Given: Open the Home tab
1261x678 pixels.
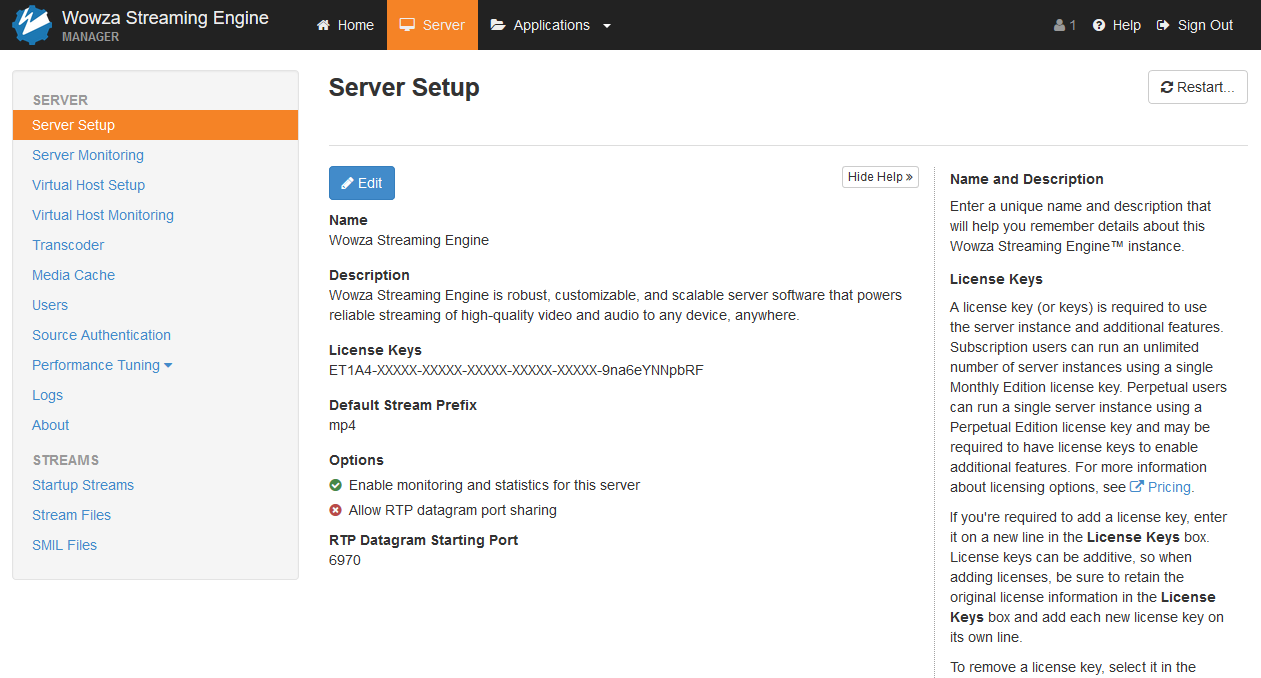Looking at the screenshot, I should 345,25.
